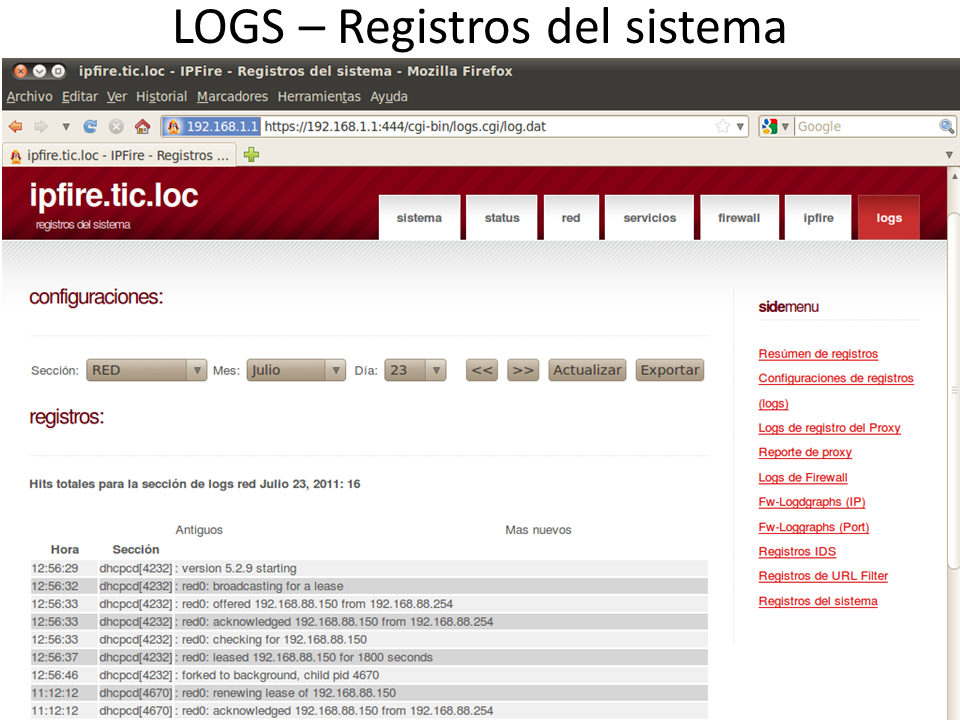Screen dimensions: 960x720
Task: Click the browser reload icon
Action: click(x=90, y=127)
